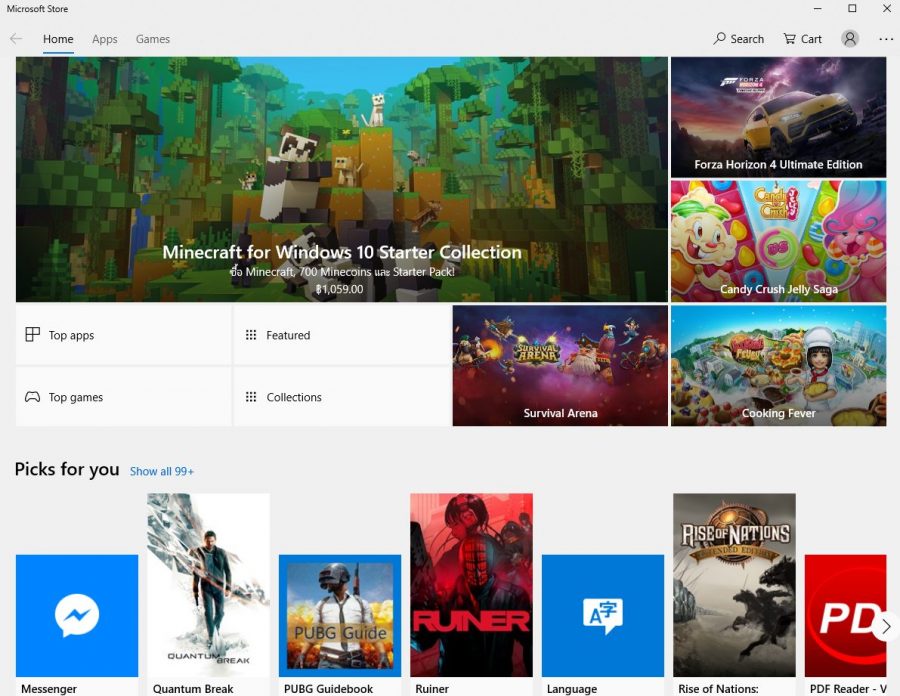This screenshot has width=900, height=696.
Task: Click the Ruiner title text
Action: (432, 689)
